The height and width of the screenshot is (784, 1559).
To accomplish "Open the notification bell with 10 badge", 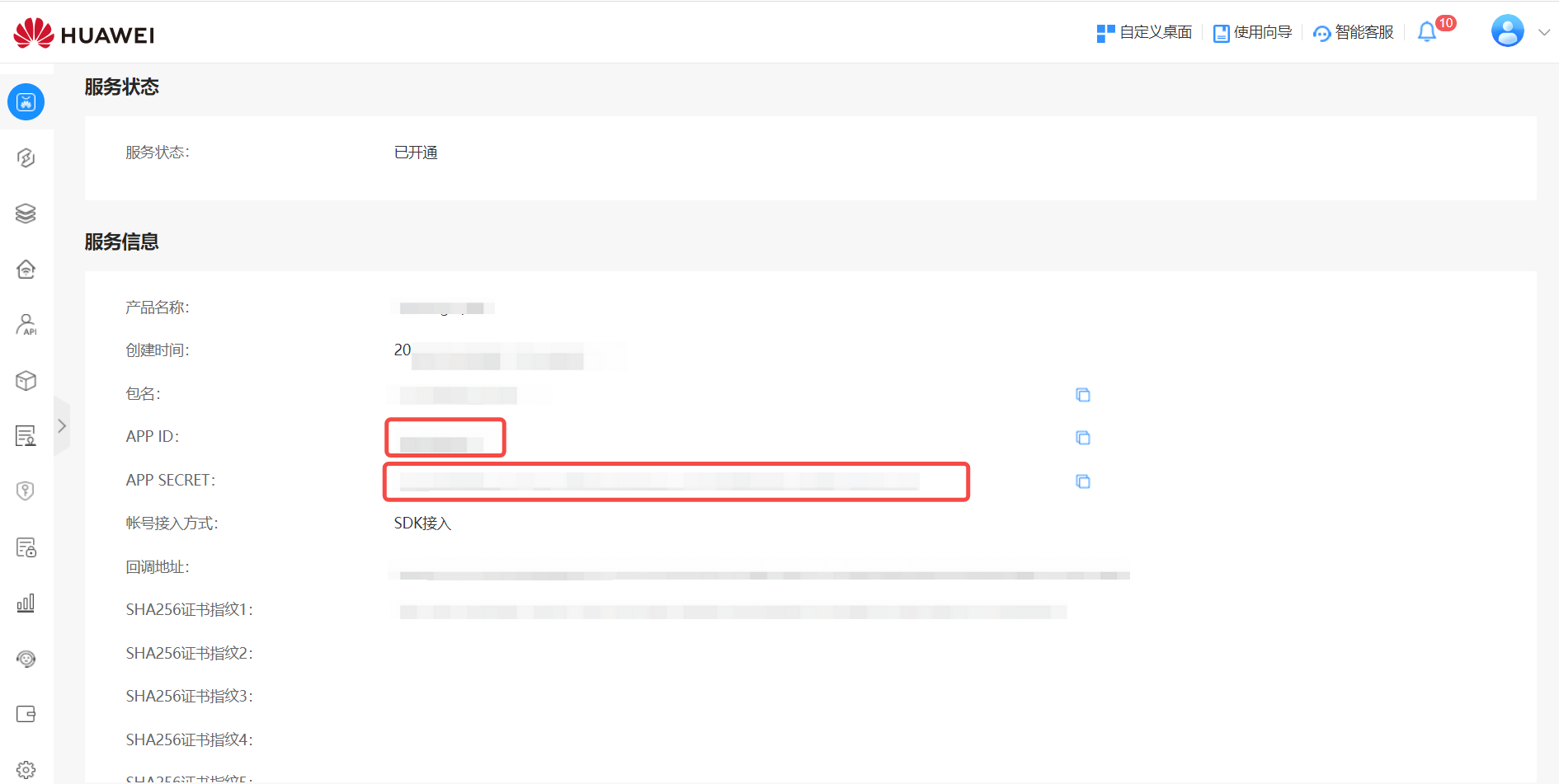I will coord(1427,32).
